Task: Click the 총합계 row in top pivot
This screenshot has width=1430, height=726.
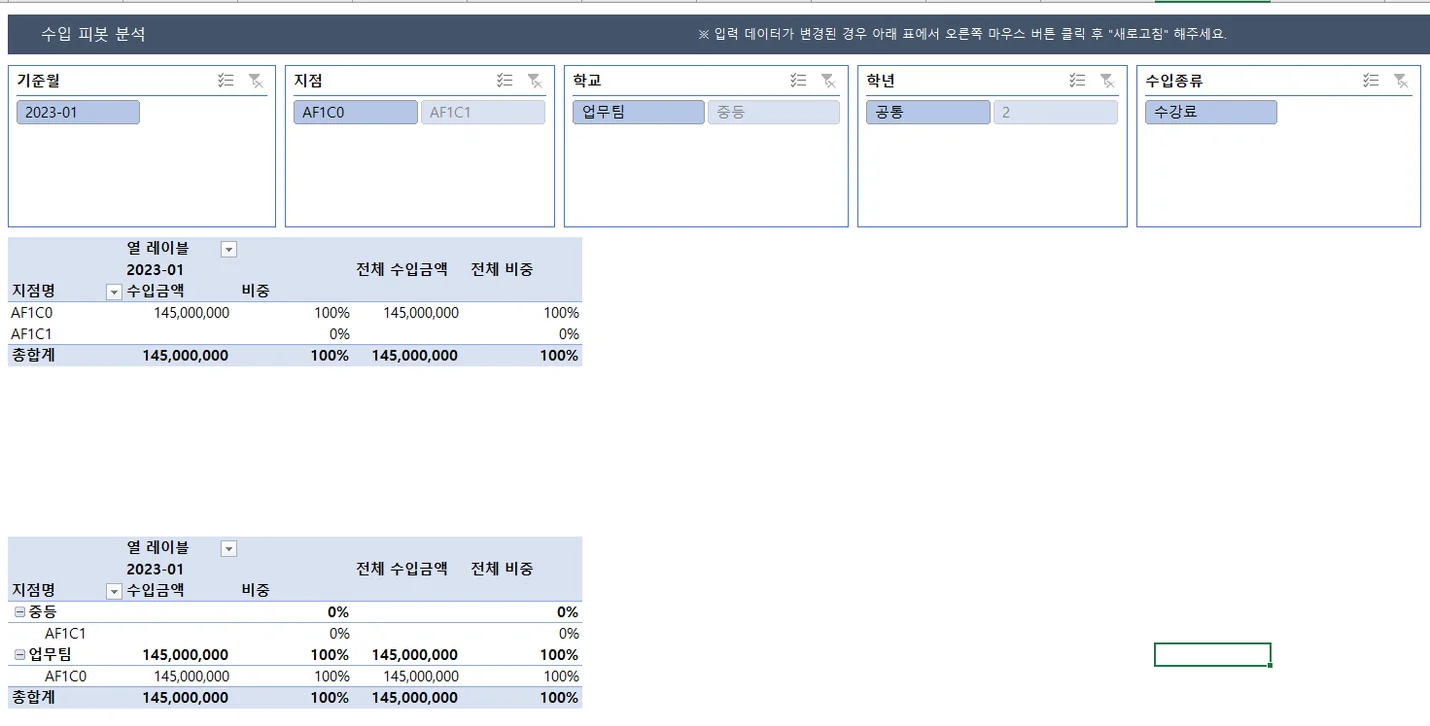Action: coord(33,355)
